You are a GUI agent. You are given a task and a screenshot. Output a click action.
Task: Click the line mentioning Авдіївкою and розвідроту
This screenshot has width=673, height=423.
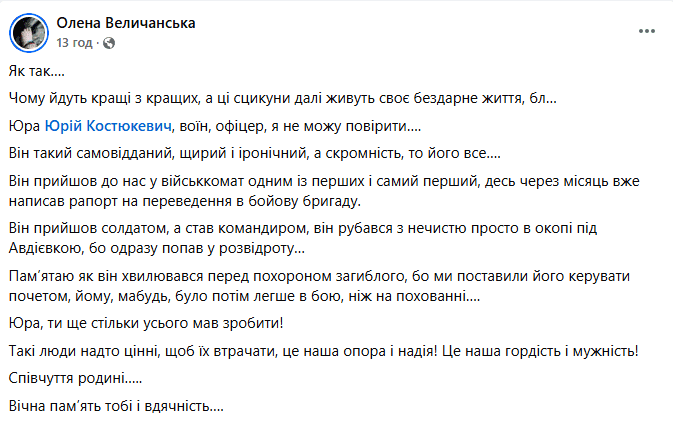pyautogui.click(x=157, y=248)
